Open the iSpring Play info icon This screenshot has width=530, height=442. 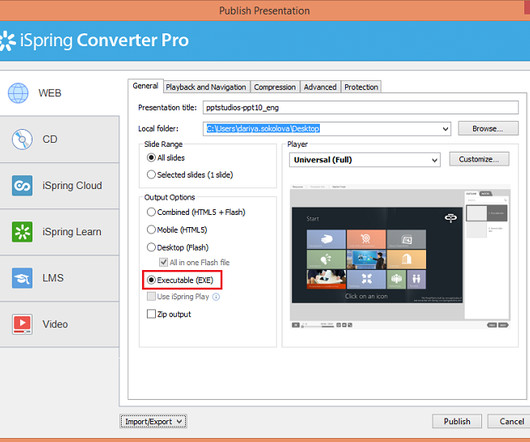click(216, 297)
